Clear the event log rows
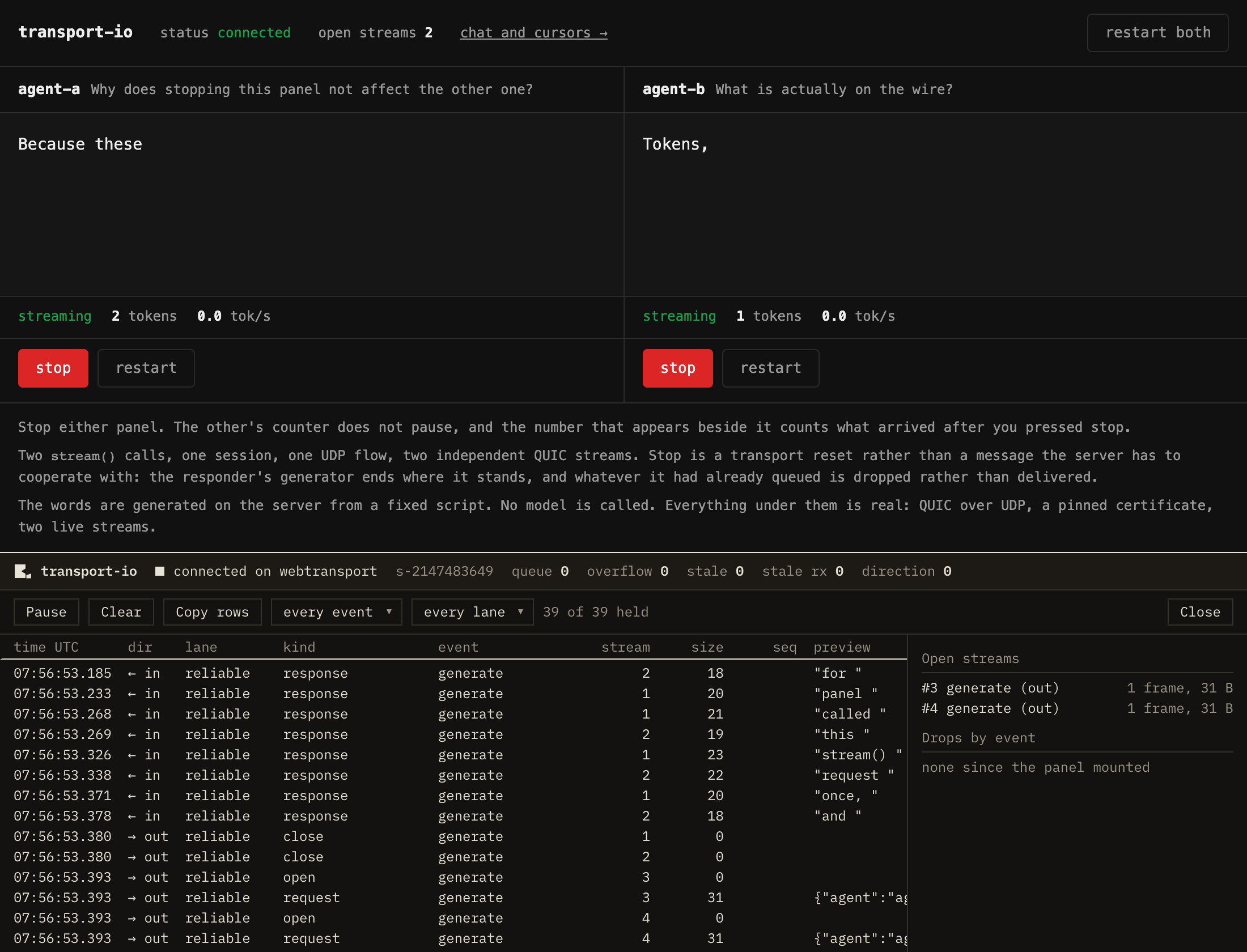The width and height of the screenshot is (1247, 952). 121,612
